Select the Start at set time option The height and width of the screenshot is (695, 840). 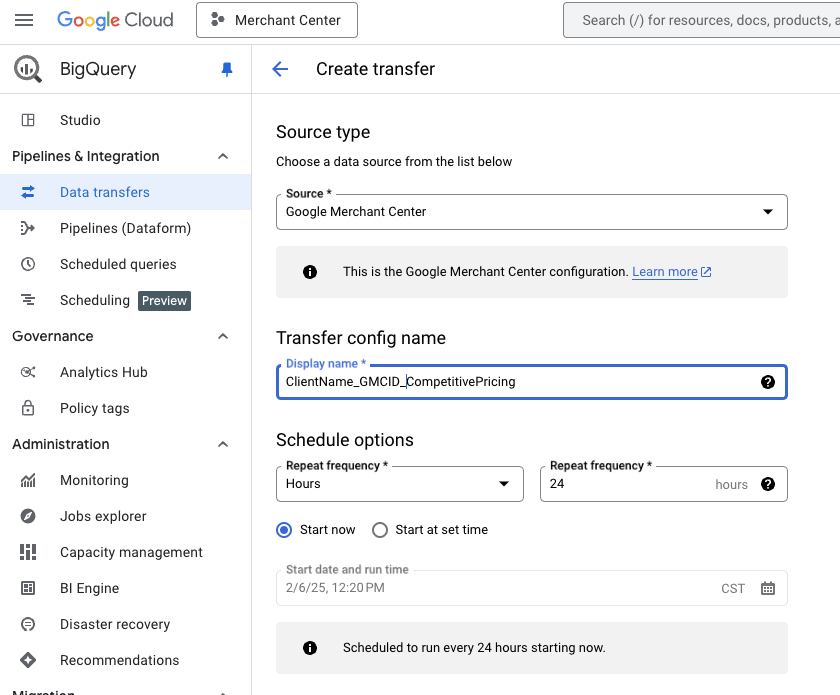pyautogui.click(x=380, y=530)
